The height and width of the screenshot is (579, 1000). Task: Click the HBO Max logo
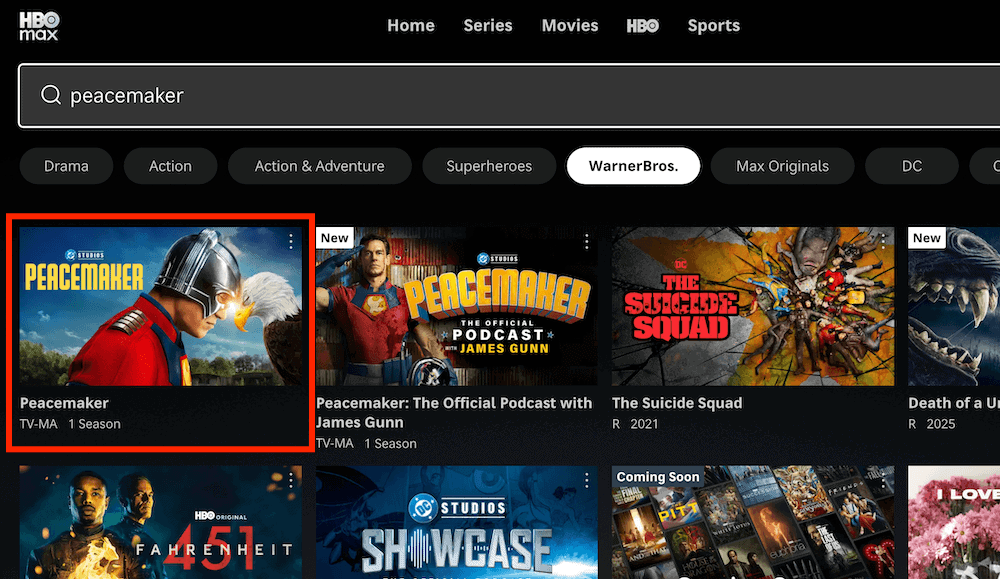click(x=39, y=26)
